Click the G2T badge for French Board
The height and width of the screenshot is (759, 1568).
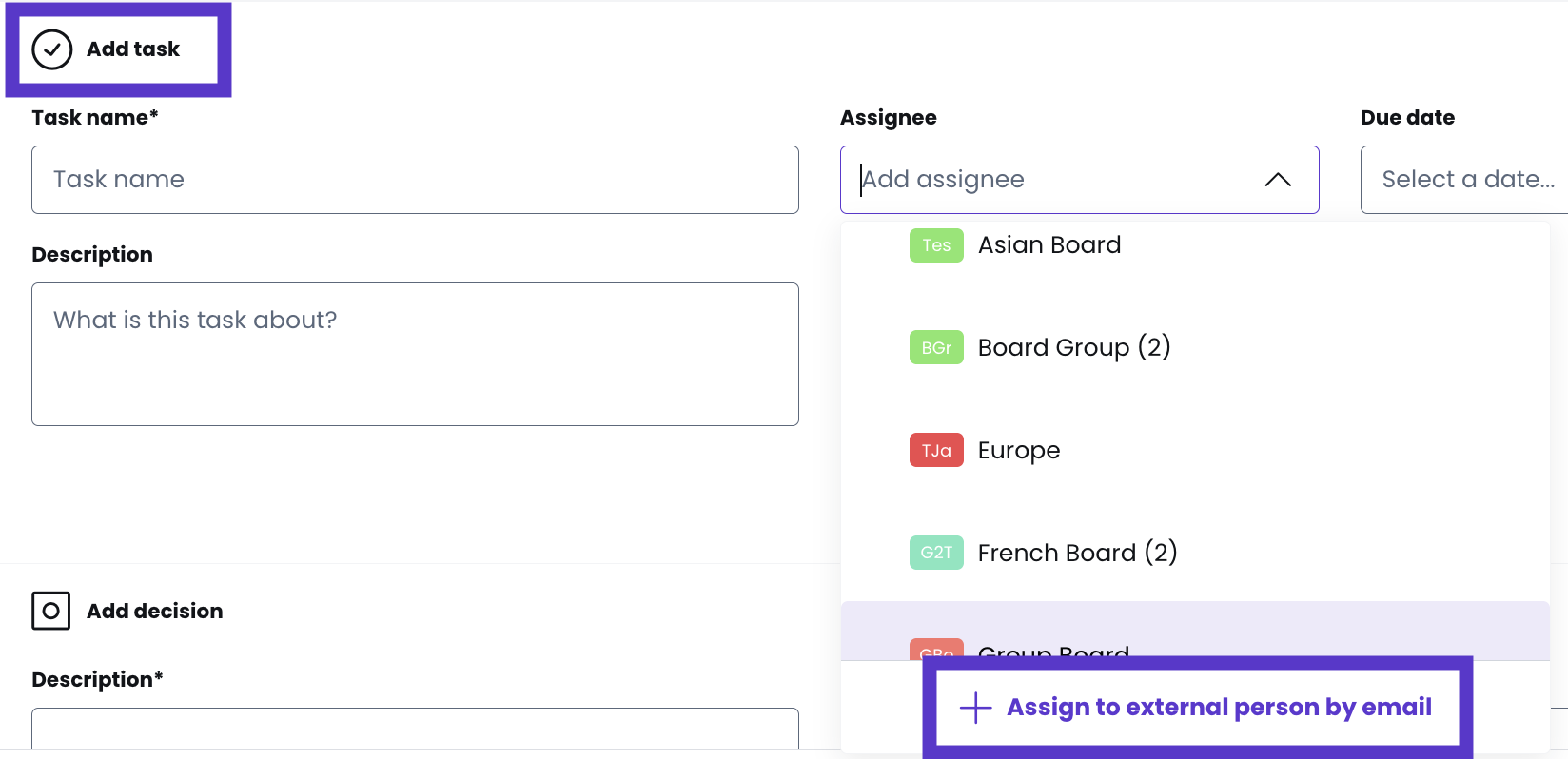(936, 553)
